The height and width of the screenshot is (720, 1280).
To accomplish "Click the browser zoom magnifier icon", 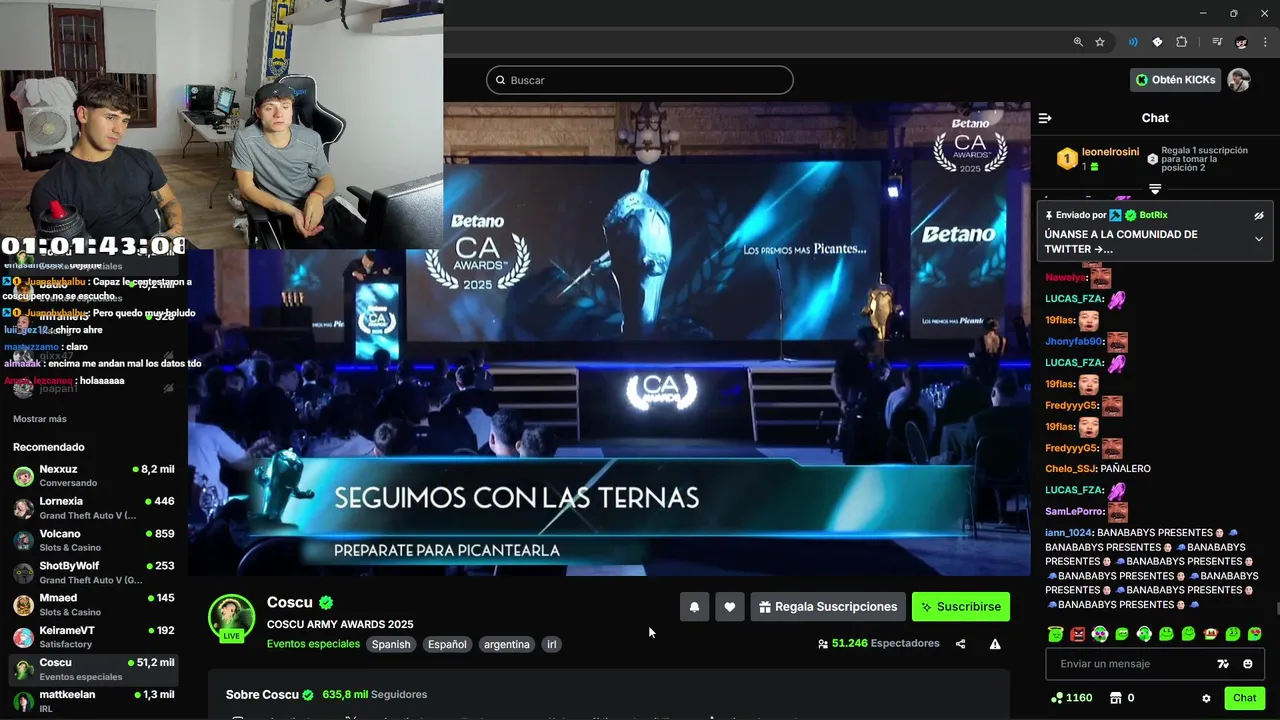I will click(1078, 42).
